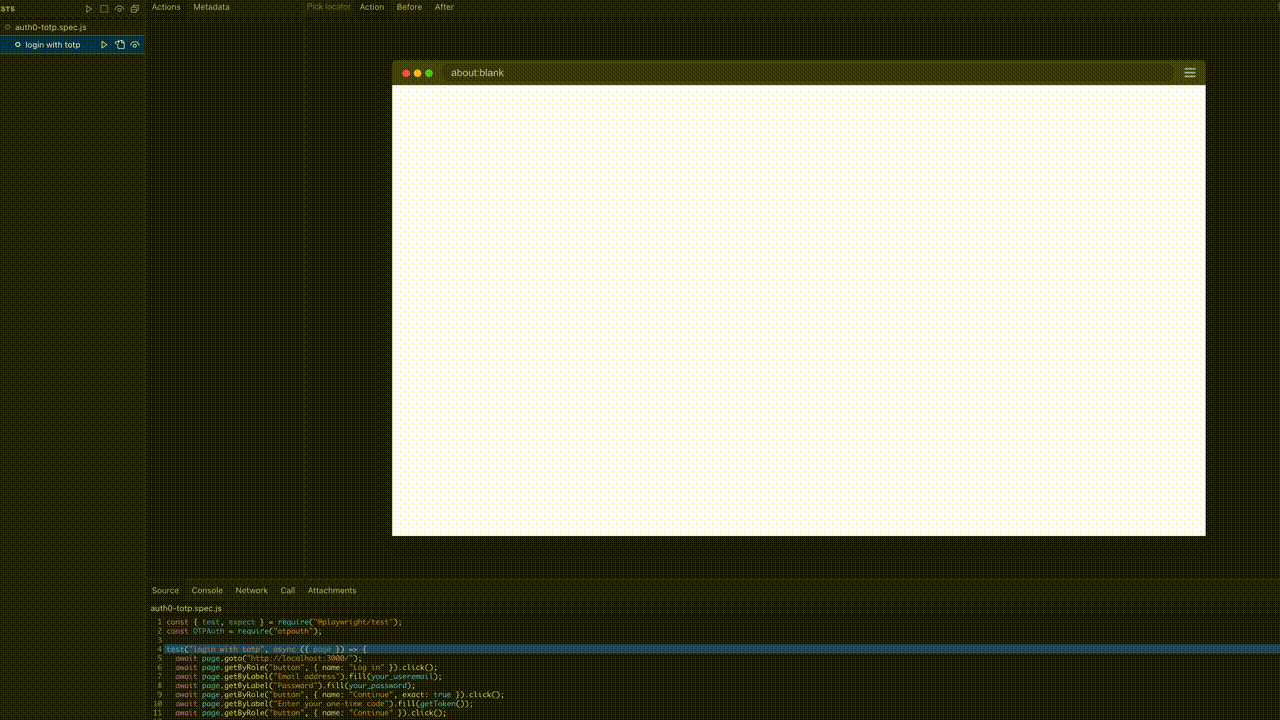
Task: Switch to the Network tab
Action: [251, 590]
